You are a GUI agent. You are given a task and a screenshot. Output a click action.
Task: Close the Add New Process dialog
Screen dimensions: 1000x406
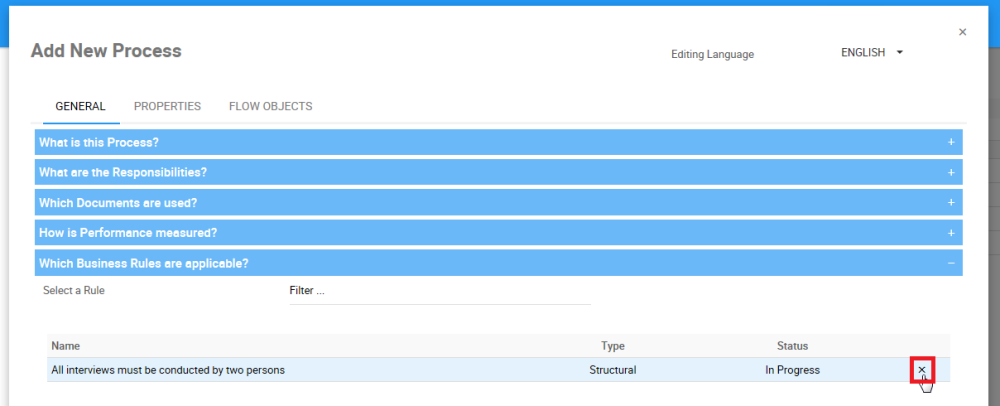click(x=962, y=32)
